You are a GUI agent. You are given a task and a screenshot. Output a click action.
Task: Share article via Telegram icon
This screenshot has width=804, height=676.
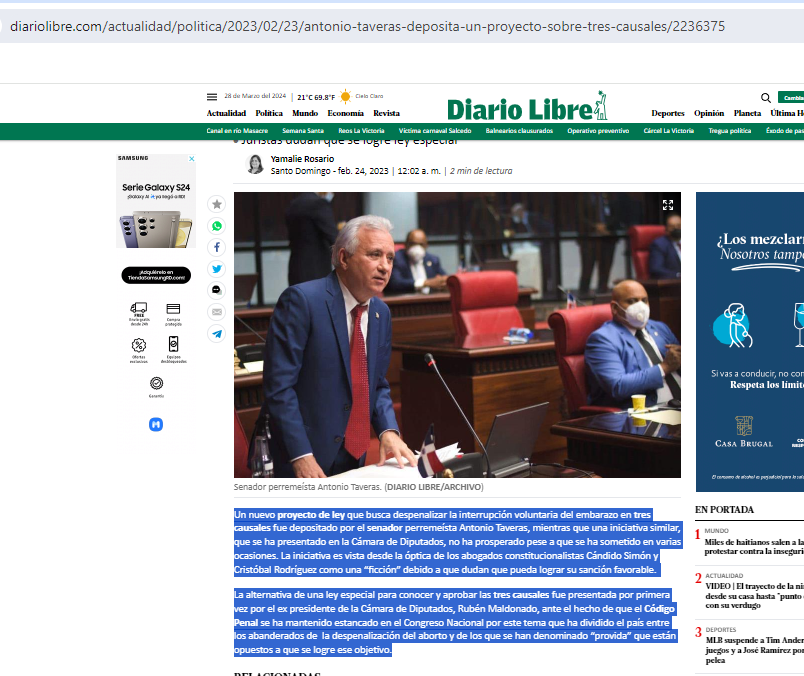coord(217,333)
